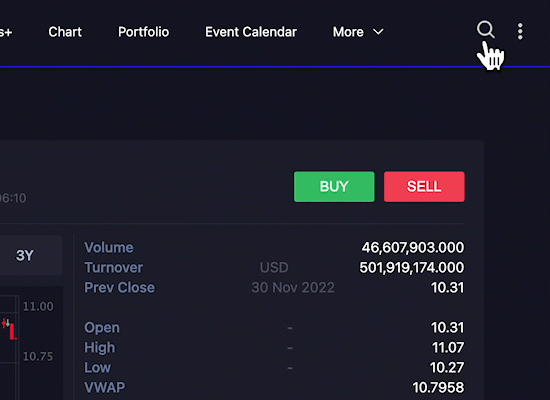Click the red SELL button
This screenshot has width=550, height=400.
(x=424, y=187)
